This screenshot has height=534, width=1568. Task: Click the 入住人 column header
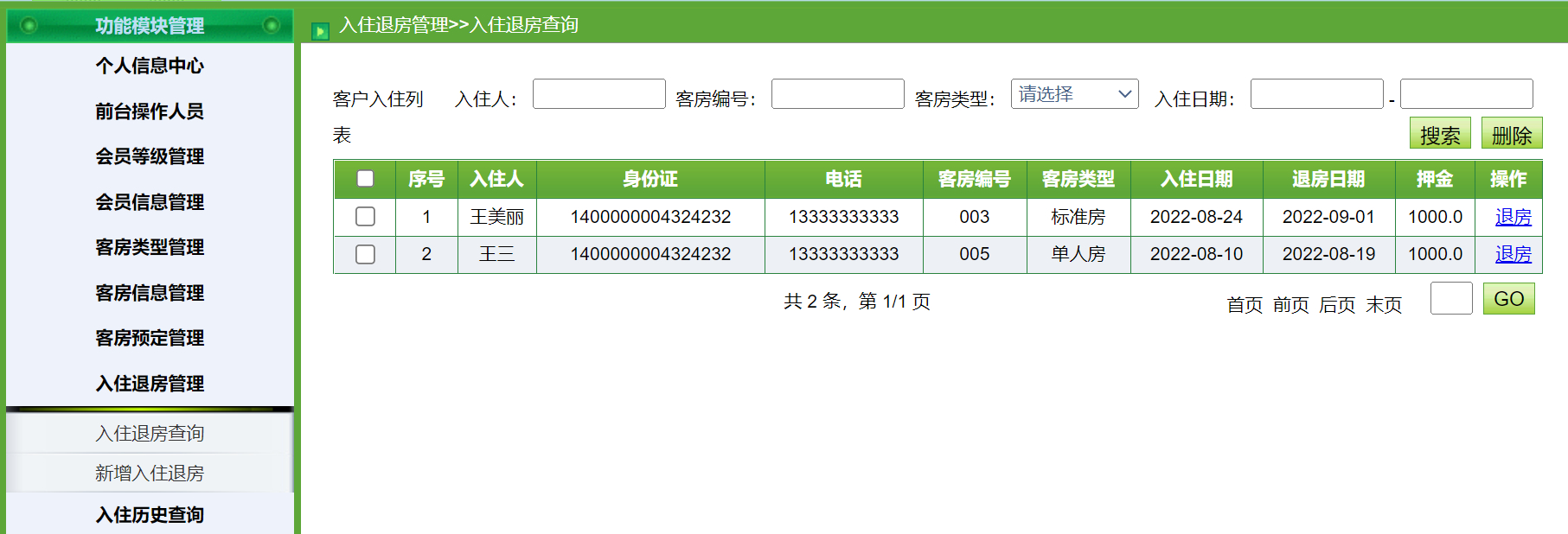pyautogui.click(x=496, y=179)
